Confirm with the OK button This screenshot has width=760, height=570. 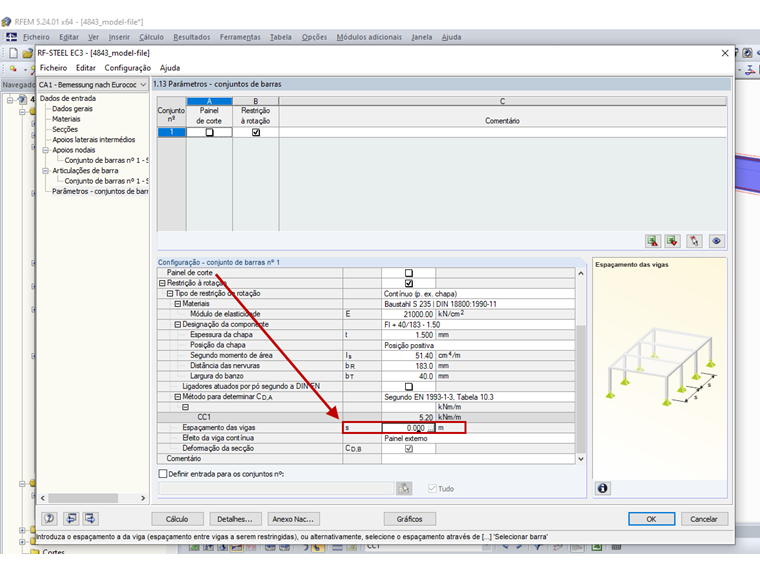(x=651, y=519)
